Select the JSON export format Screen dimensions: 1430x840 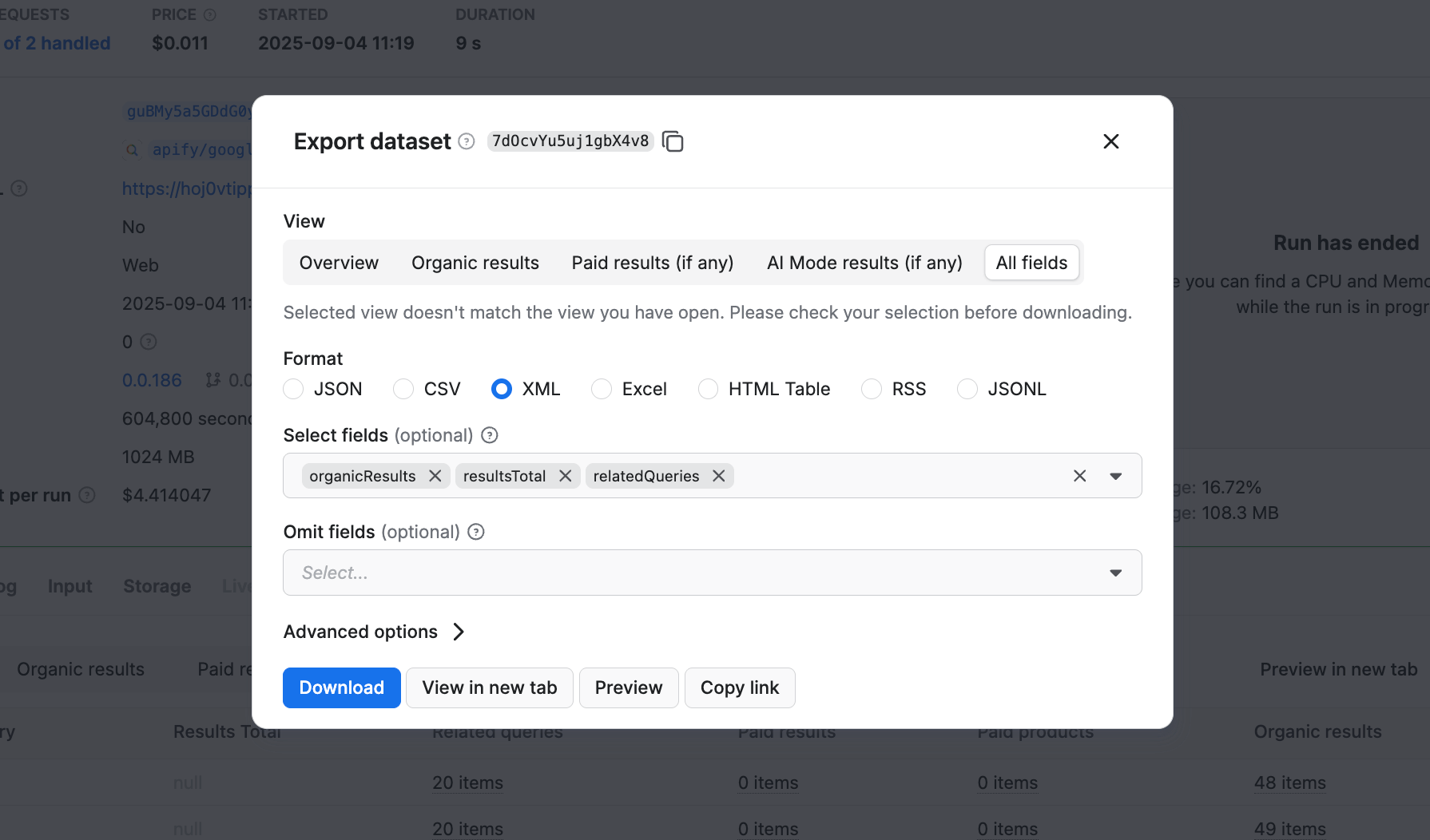(293, 389)
